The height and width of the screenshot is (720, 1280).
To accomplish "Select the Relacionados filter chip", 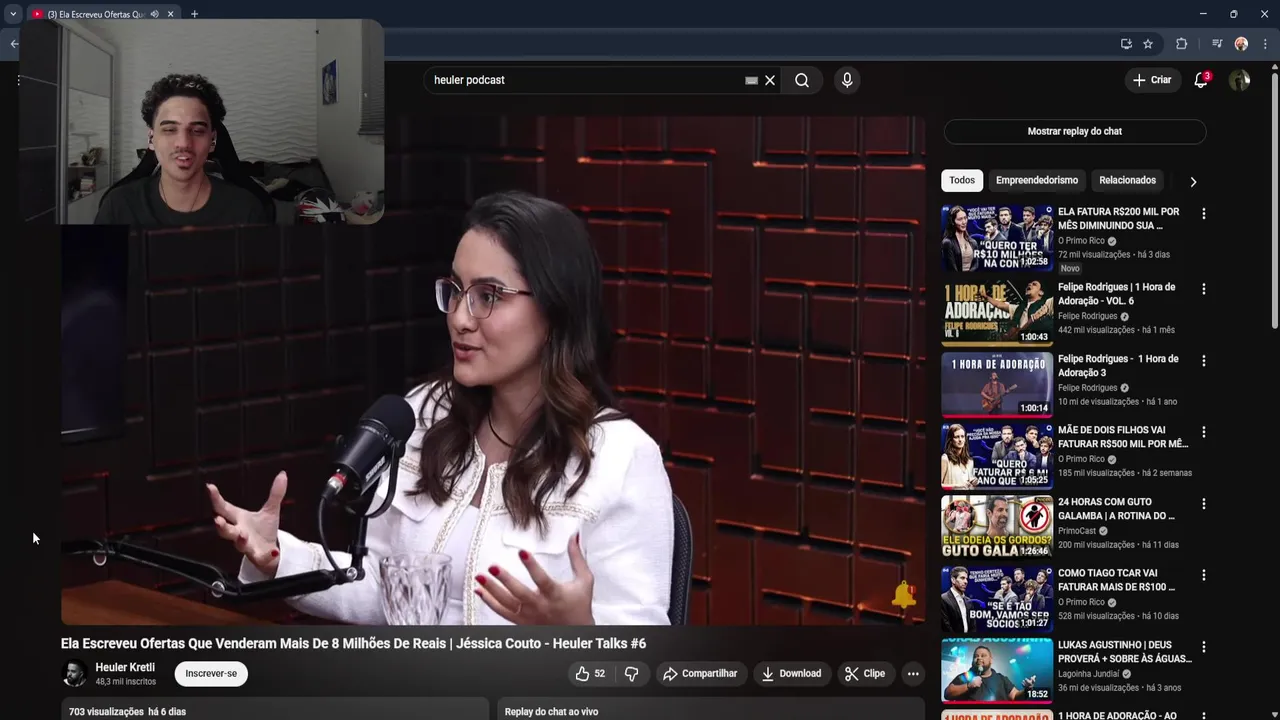I will (1127, 180).
